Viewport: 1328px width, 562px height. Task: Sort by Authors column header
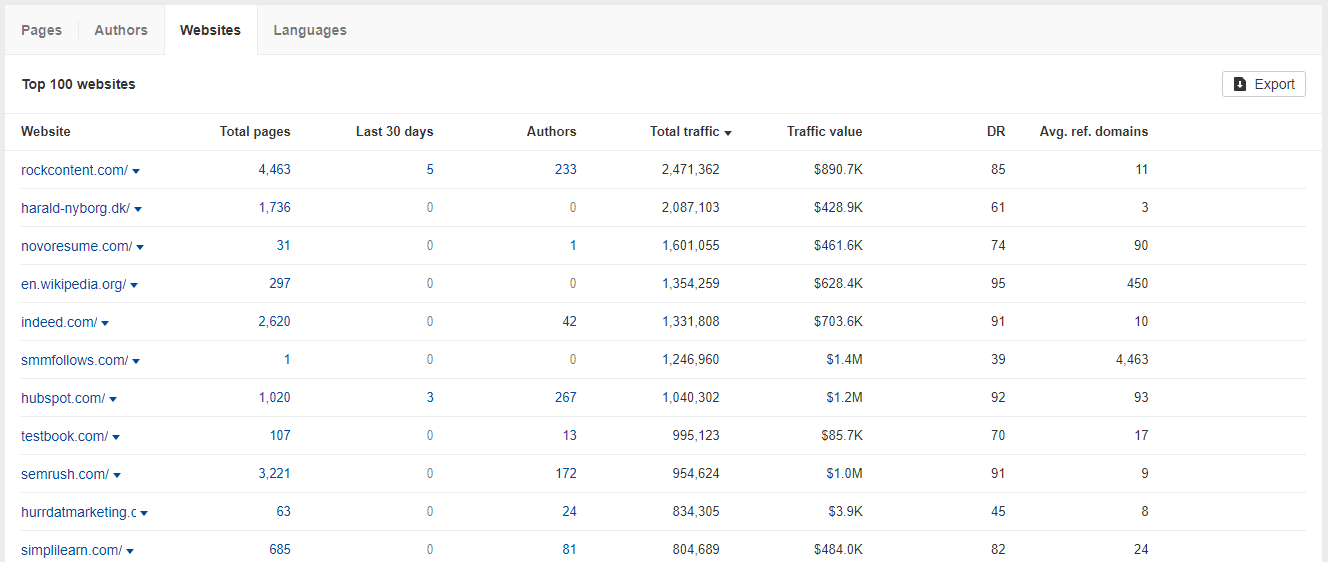point(552,132)
